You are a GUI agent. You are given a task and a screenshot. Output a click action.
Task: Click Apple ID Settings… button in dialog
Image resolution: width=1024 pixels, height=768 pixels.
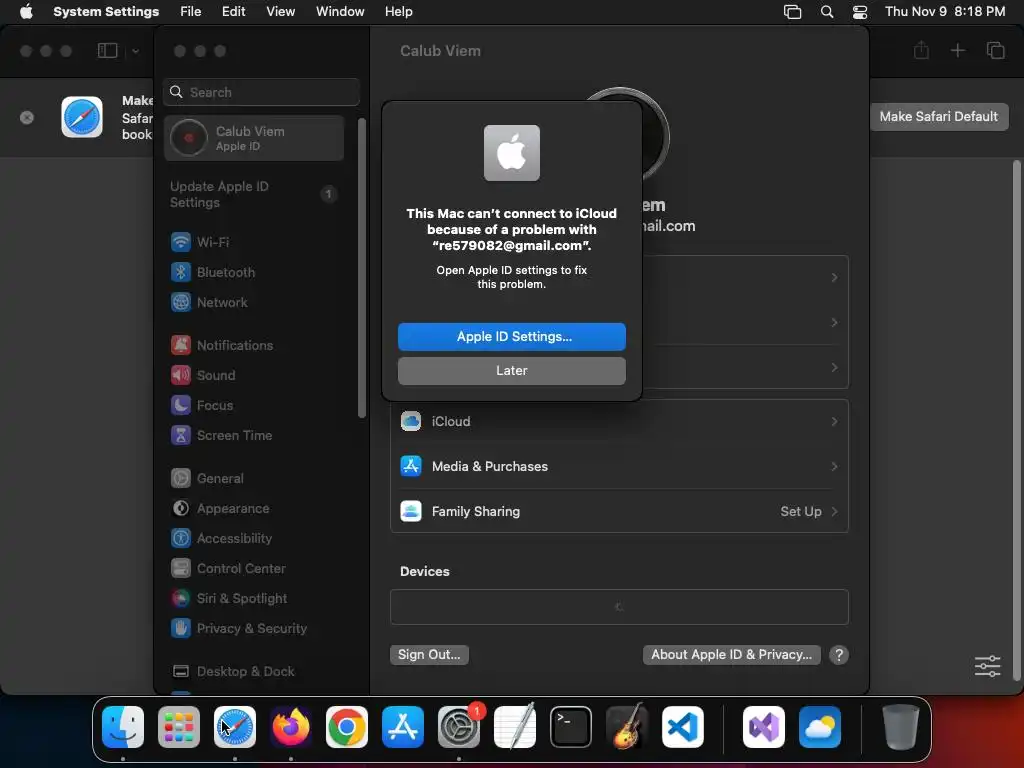512,337
